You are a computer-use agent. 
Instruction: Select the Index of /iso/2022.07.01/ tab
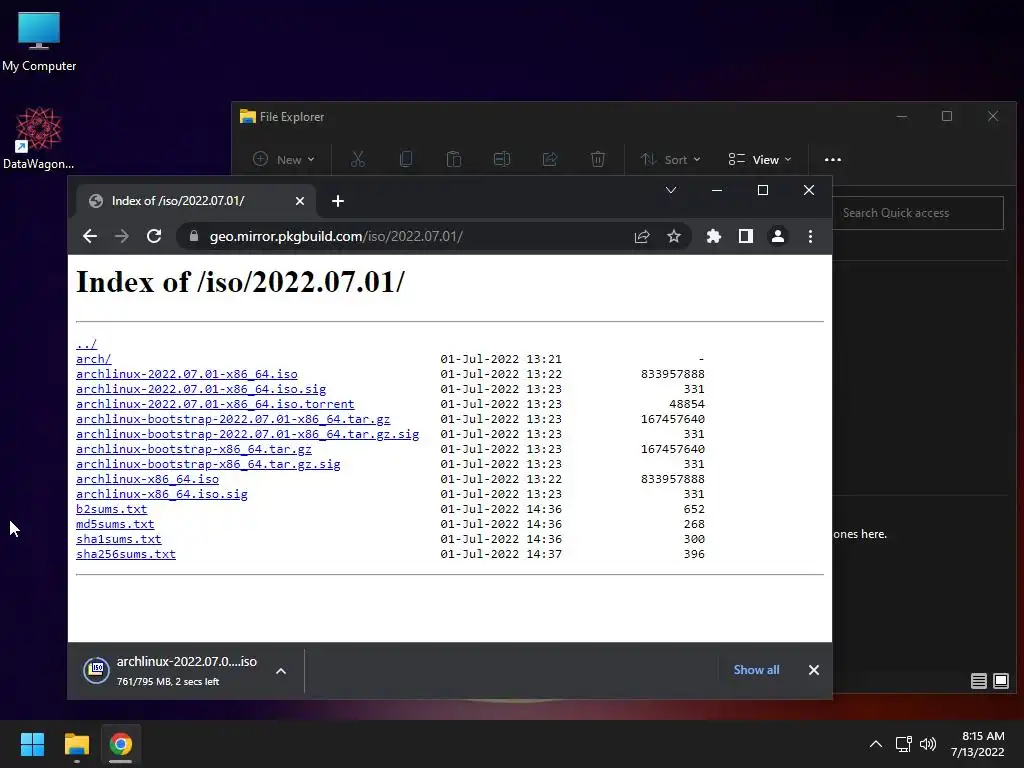coord(196,201)
